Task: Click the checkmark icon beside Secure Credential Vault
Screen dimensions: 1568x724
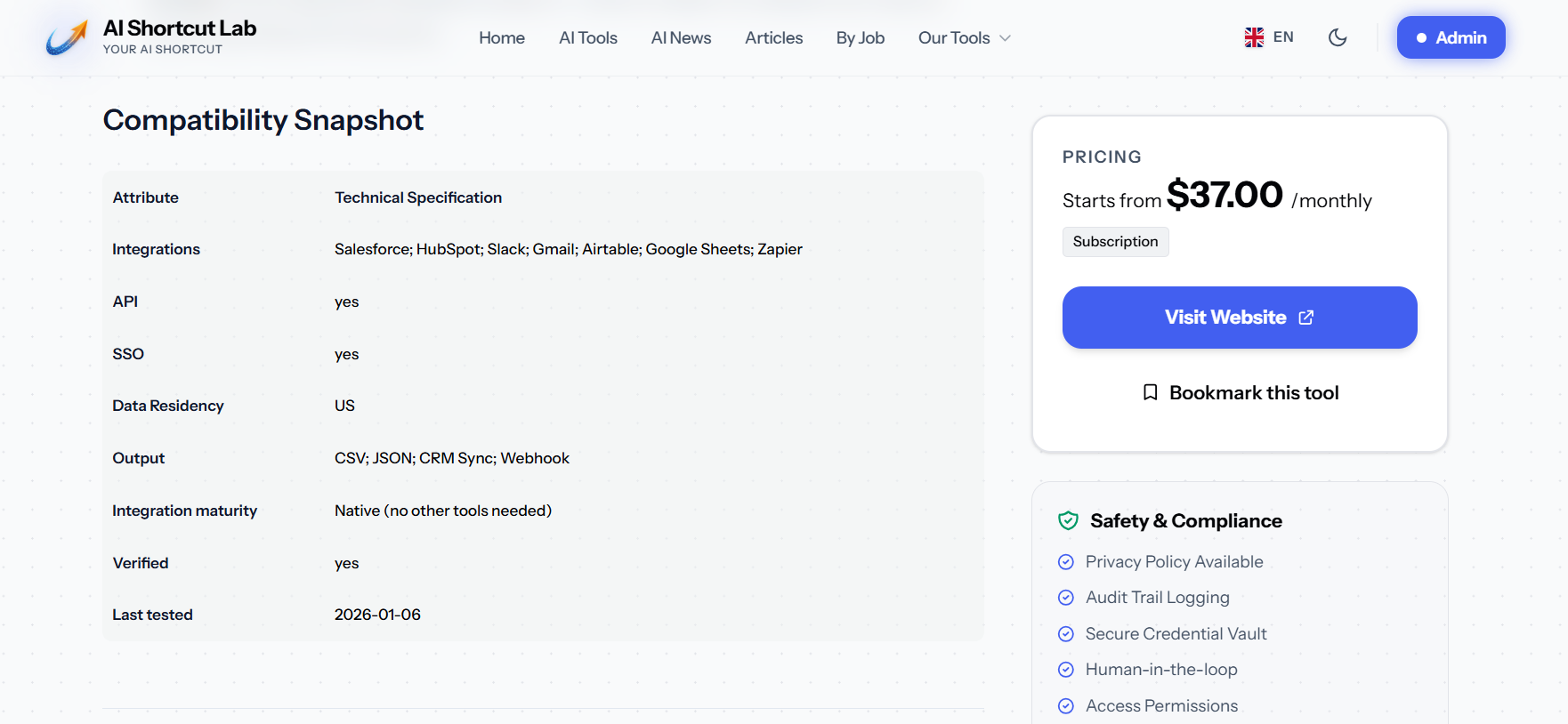Action: coord(1066,634)
